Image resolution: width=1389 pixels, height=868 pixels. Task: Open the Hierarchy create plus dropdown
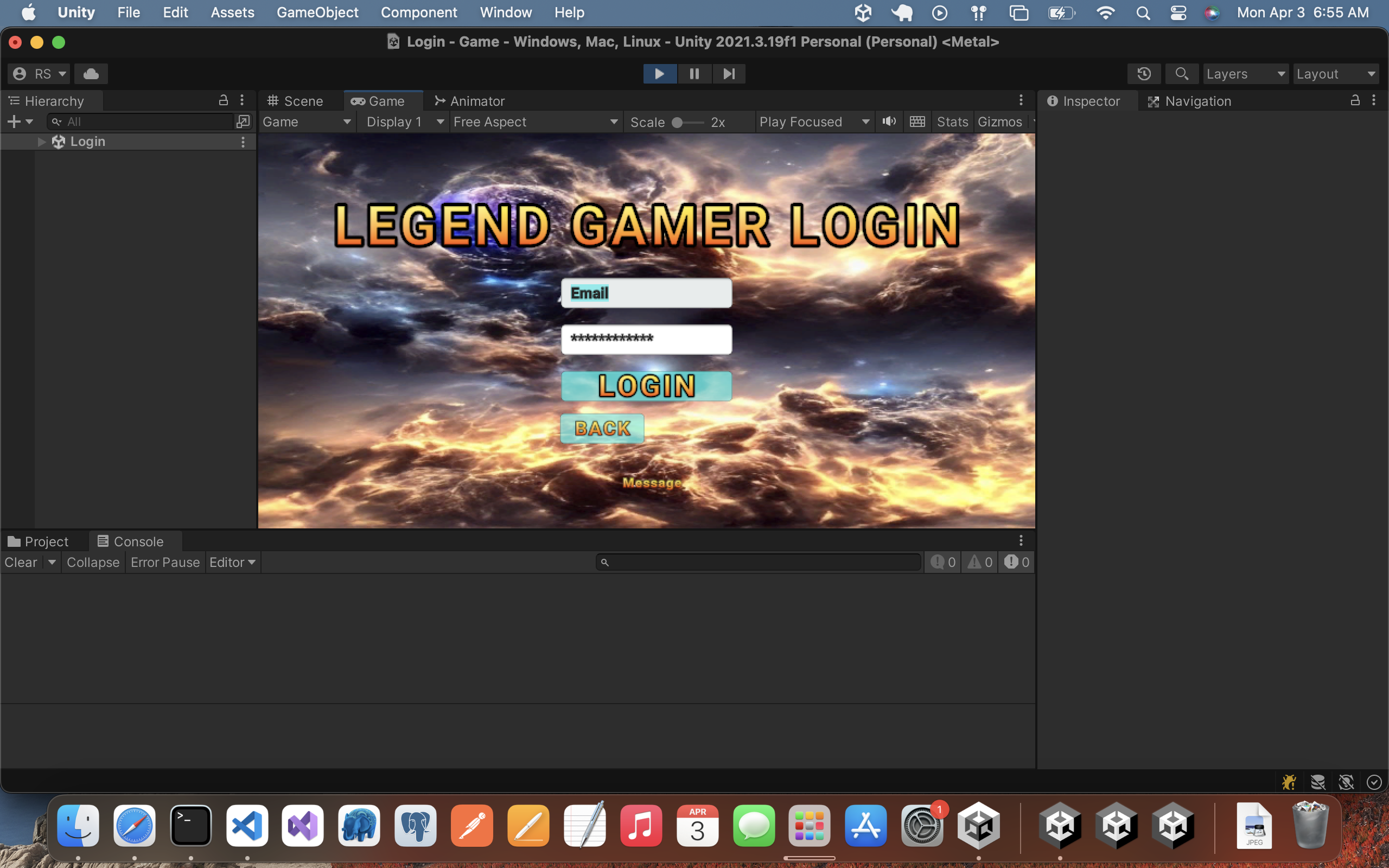pyautogui.click(x=20, y=122)
